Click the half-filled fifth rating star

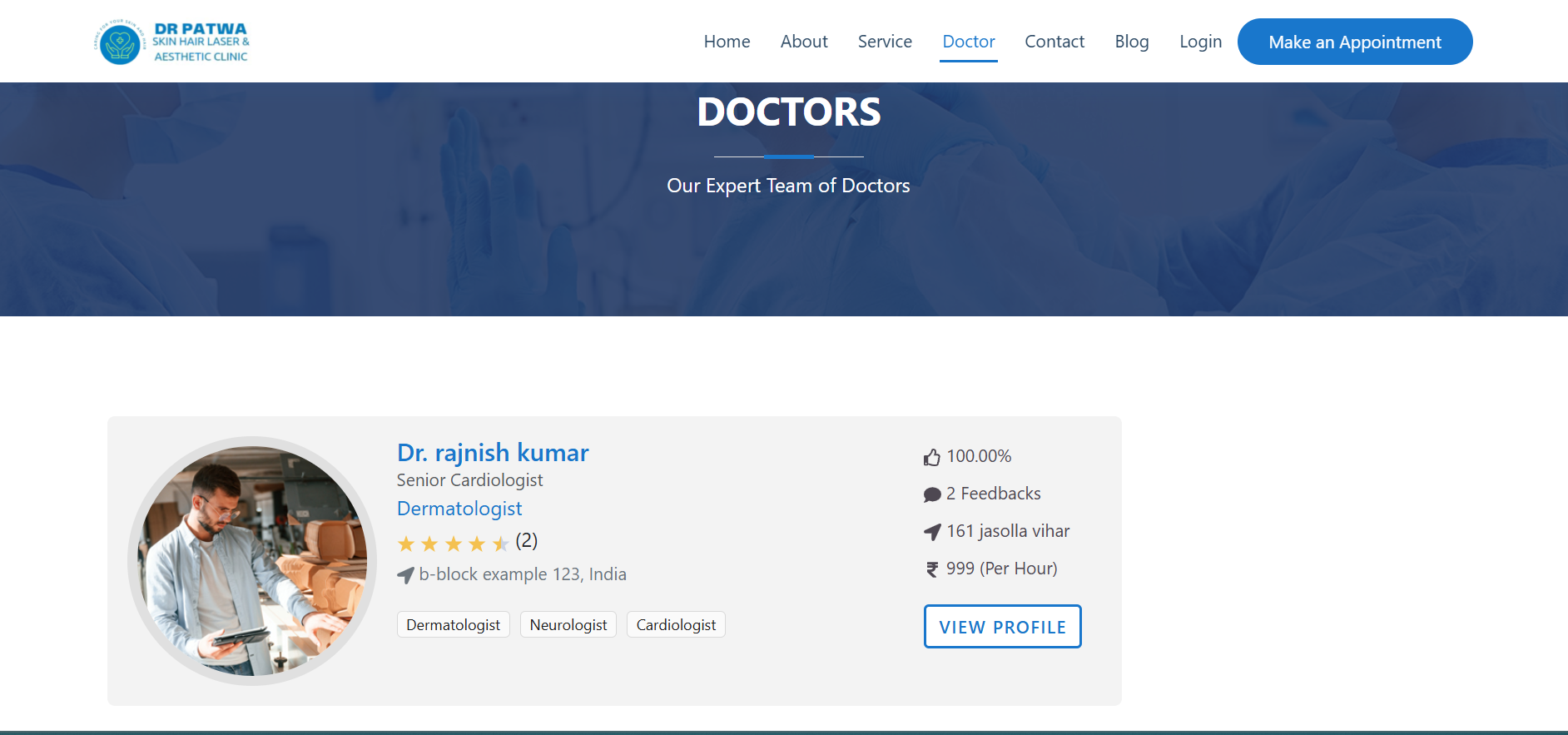coord(500,544)
